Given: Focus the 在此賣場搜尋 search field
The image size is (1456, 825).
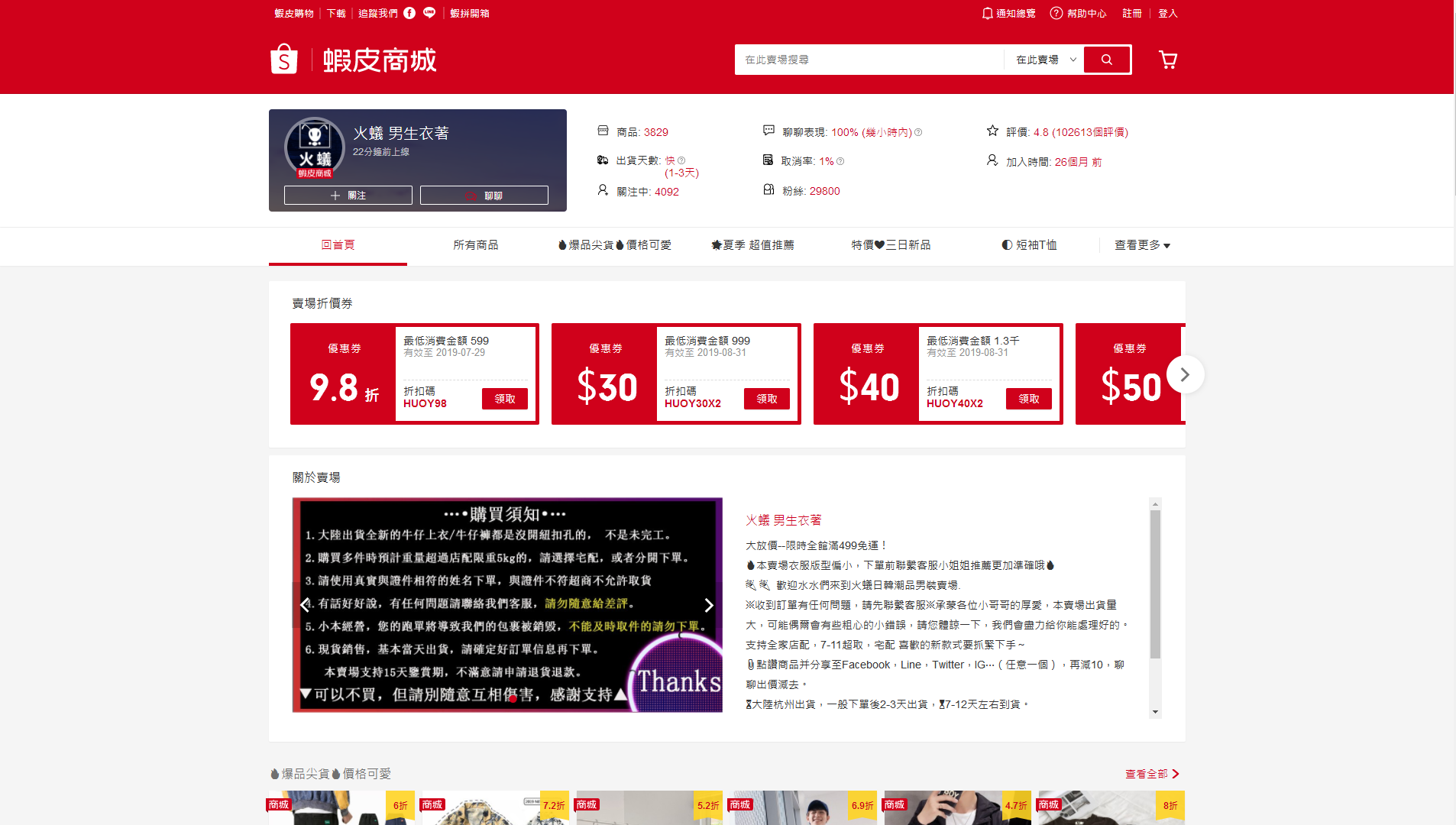Looking at the screenshot, I should click(869, 60).
